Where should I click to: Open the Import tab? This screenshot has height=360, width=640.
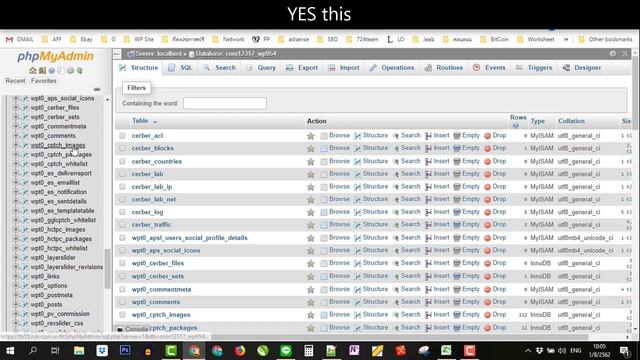(x=344, y=68)
